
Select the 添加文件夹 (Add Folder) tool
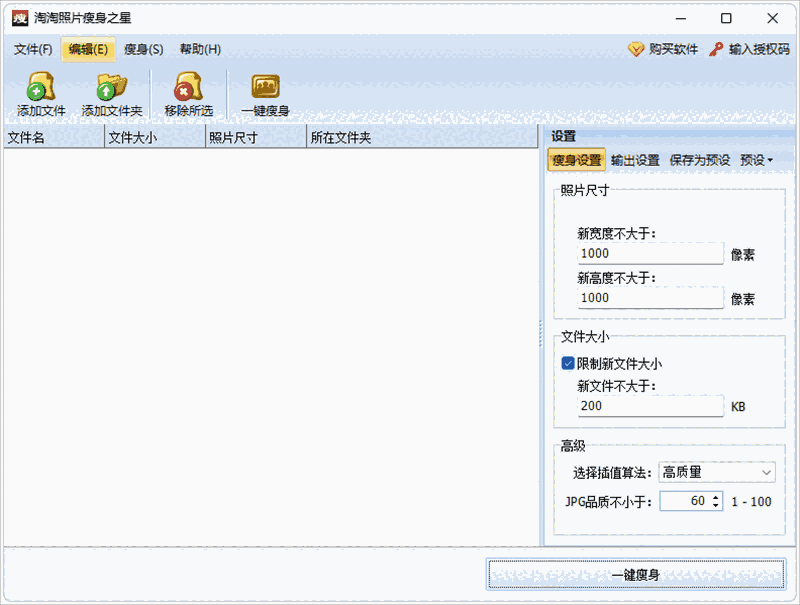click(x=110, y=95)
